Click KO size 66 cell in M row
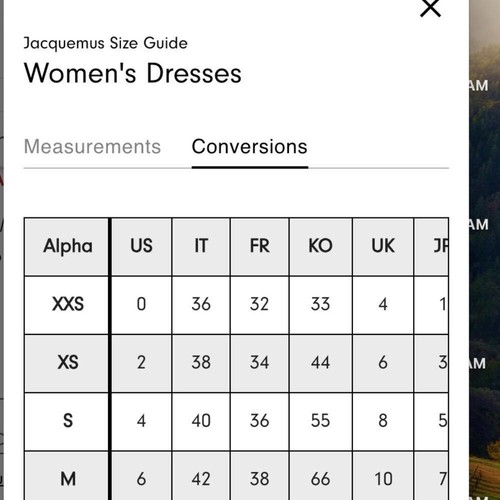The width and height of the screenshot is (500, 500). click(321, 477)
